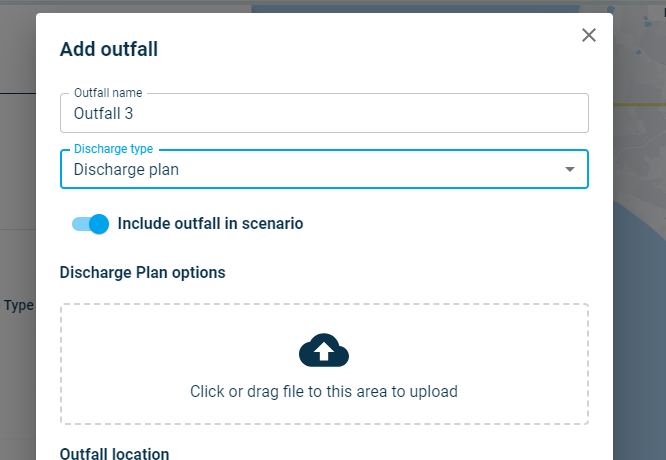The width and height of the screenshot is (666, 460).
Task: Click the blue water area on the map
Action: pos(640,300)
